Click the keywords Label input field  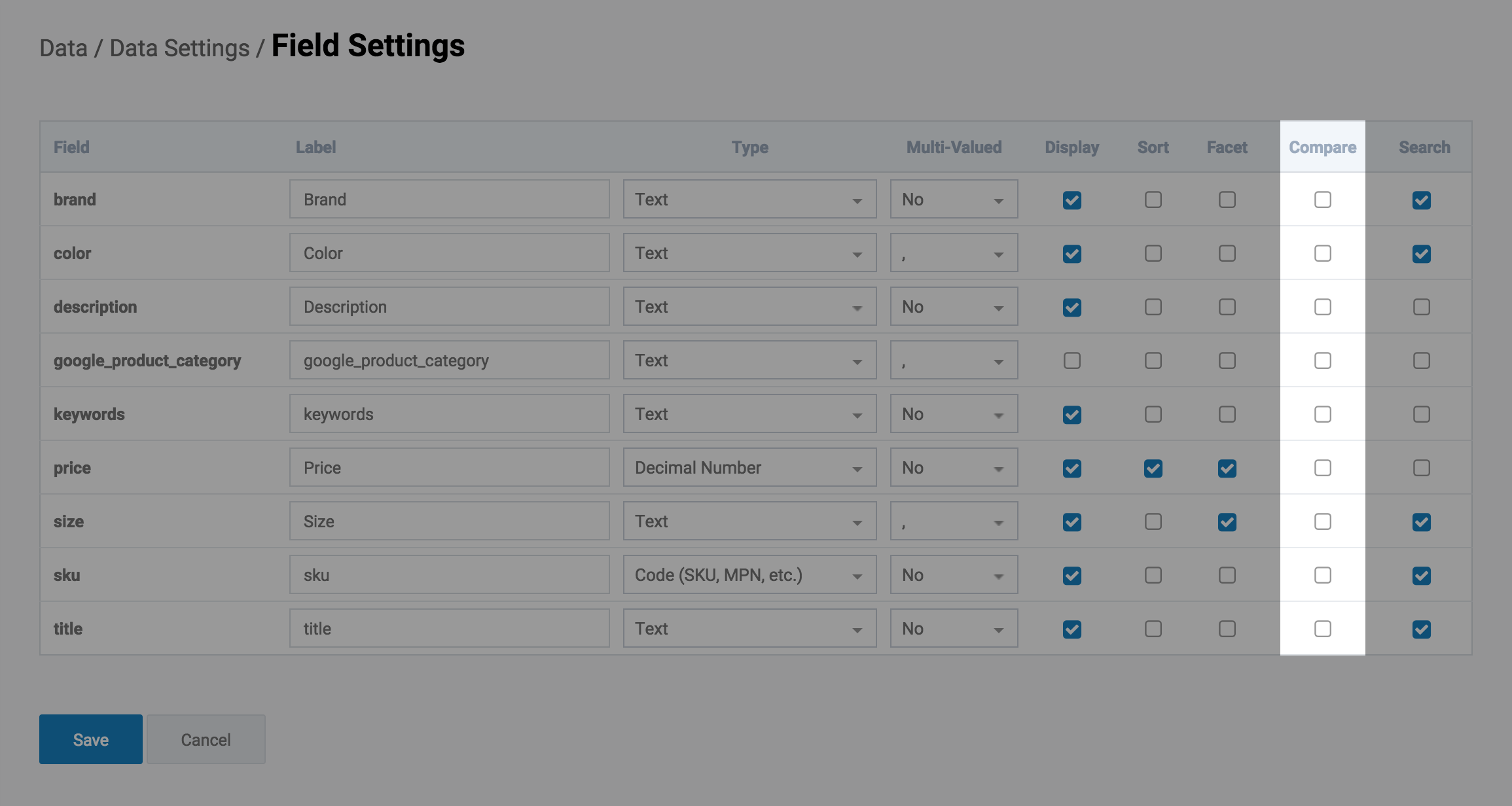tap(449, 414)
